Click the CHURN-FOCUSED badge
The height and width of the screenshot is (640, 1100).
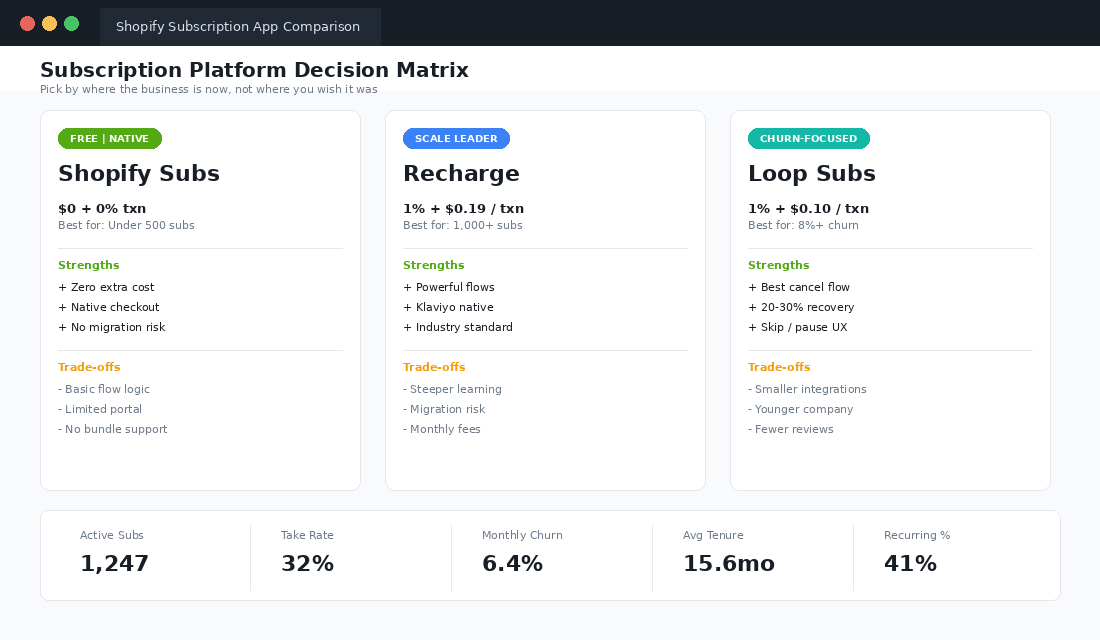[809, 138]
